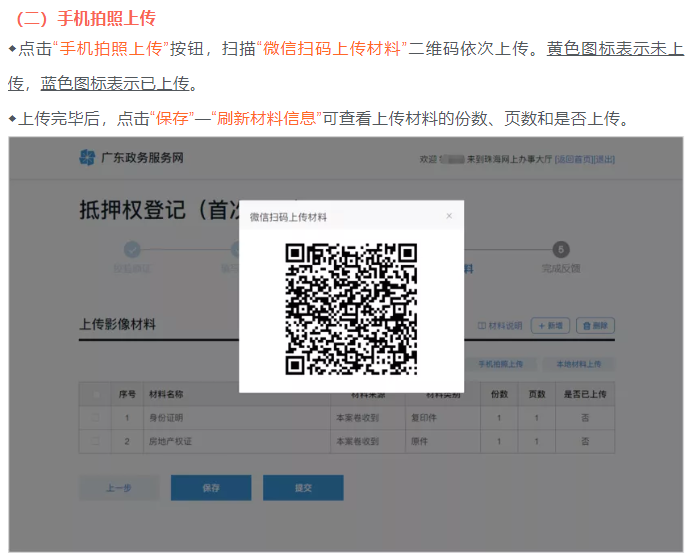Open 材料说明 next to the book icon

[x=502, y=326]
